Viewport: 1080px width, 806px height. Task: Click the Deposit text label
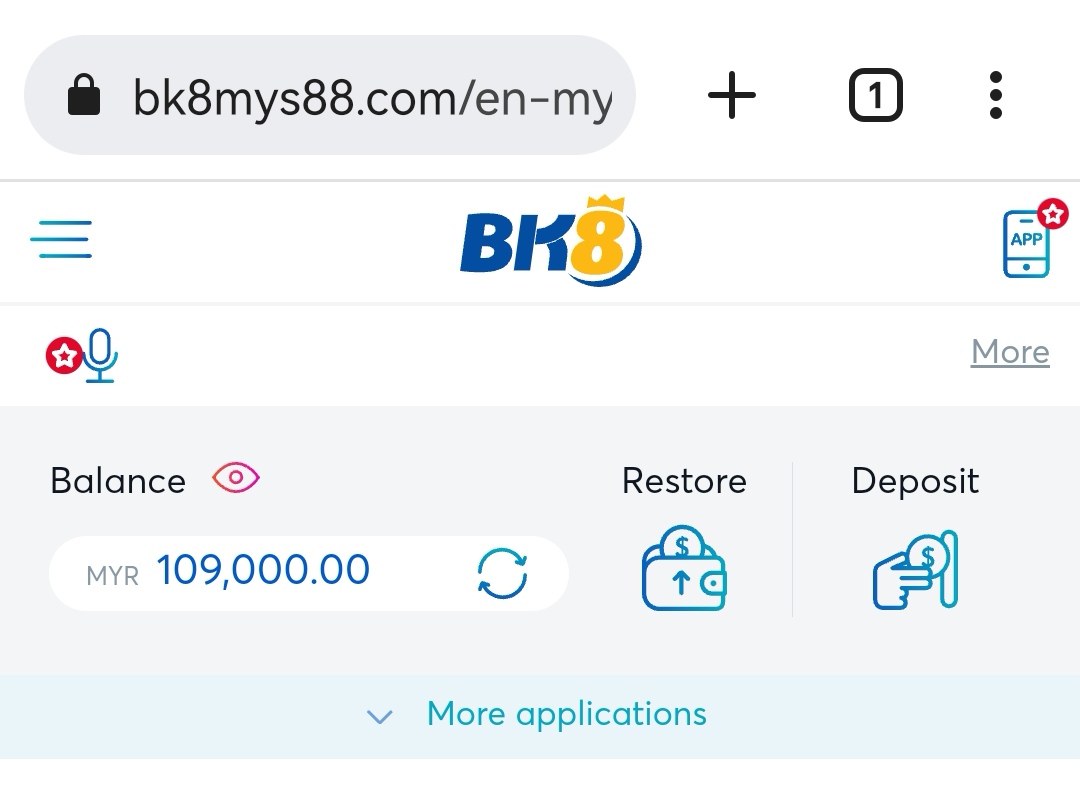[x=915, y=481]
